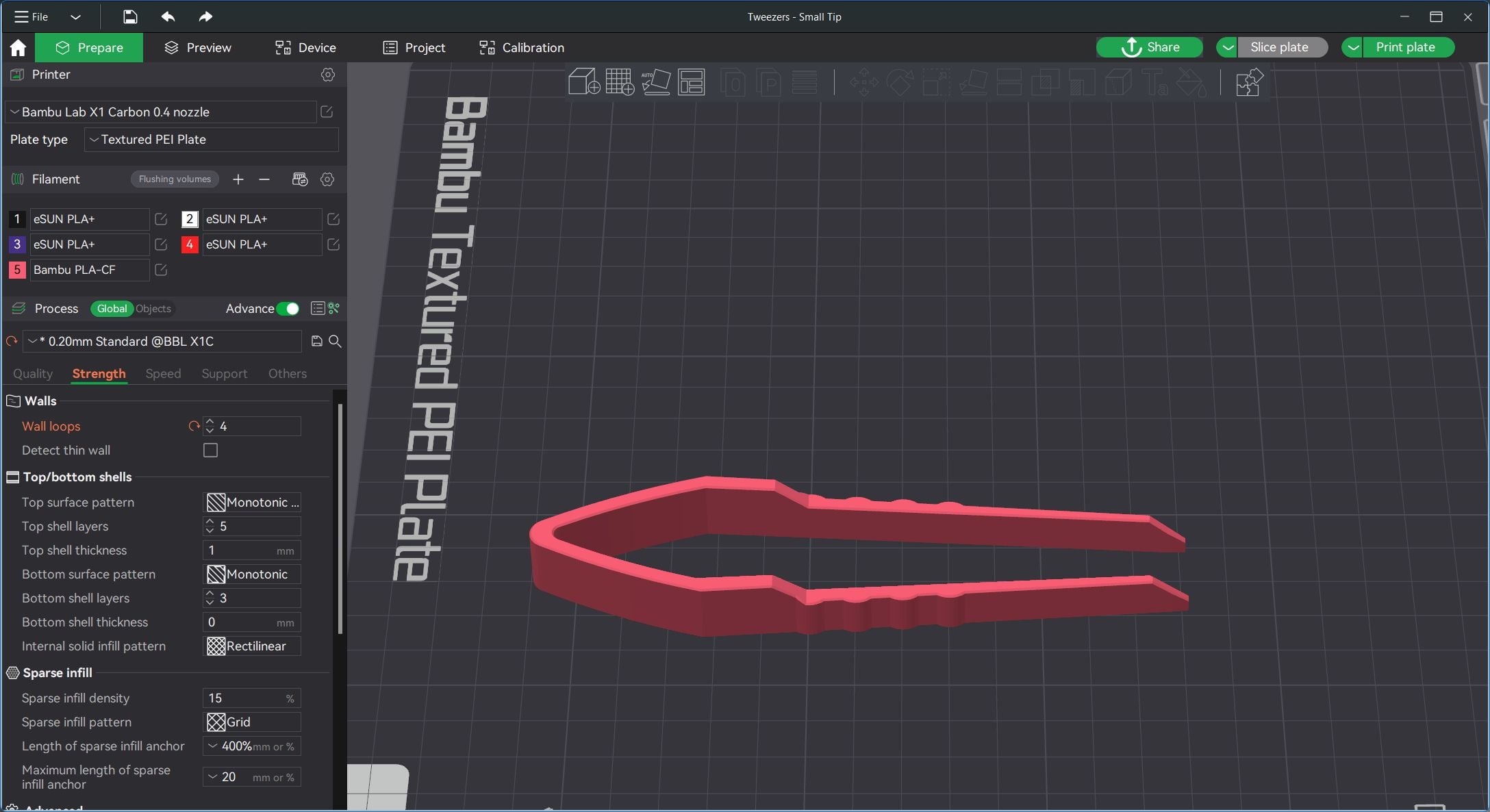Switch to the Project tab
1490x812 pixels.
(414, 47)
